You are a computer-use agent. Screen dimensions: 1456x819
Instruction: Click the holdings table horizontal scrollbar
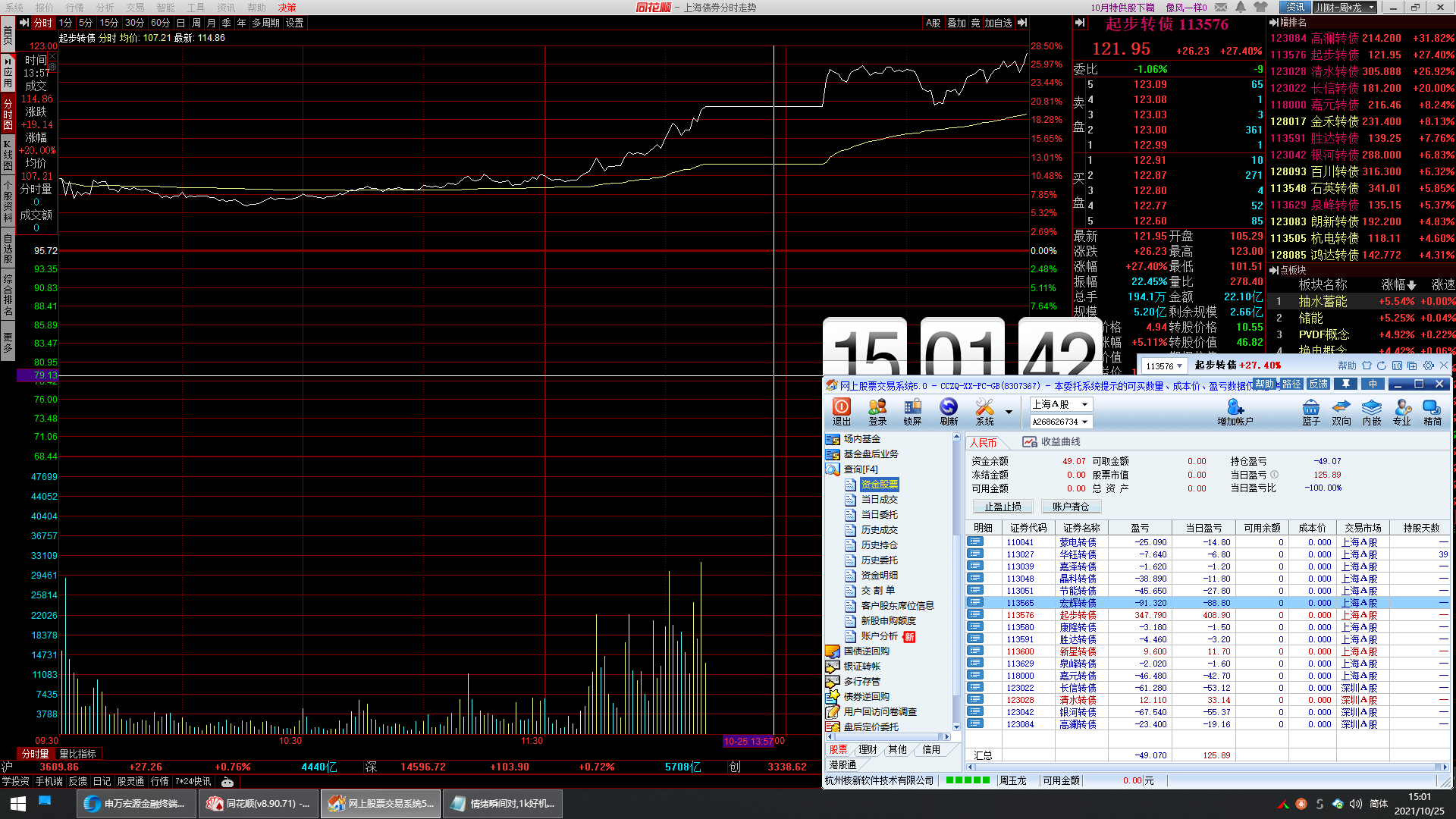tap(1207, 767)
